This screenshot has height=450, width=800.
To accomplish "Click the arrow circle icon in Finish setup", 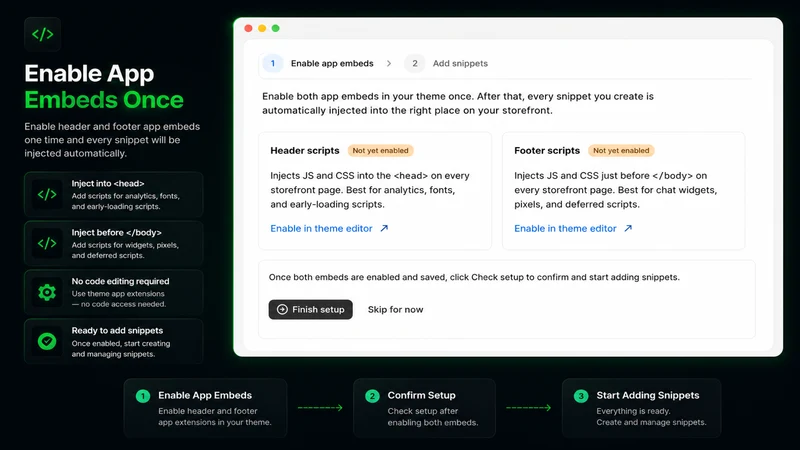I will (282, 309).
